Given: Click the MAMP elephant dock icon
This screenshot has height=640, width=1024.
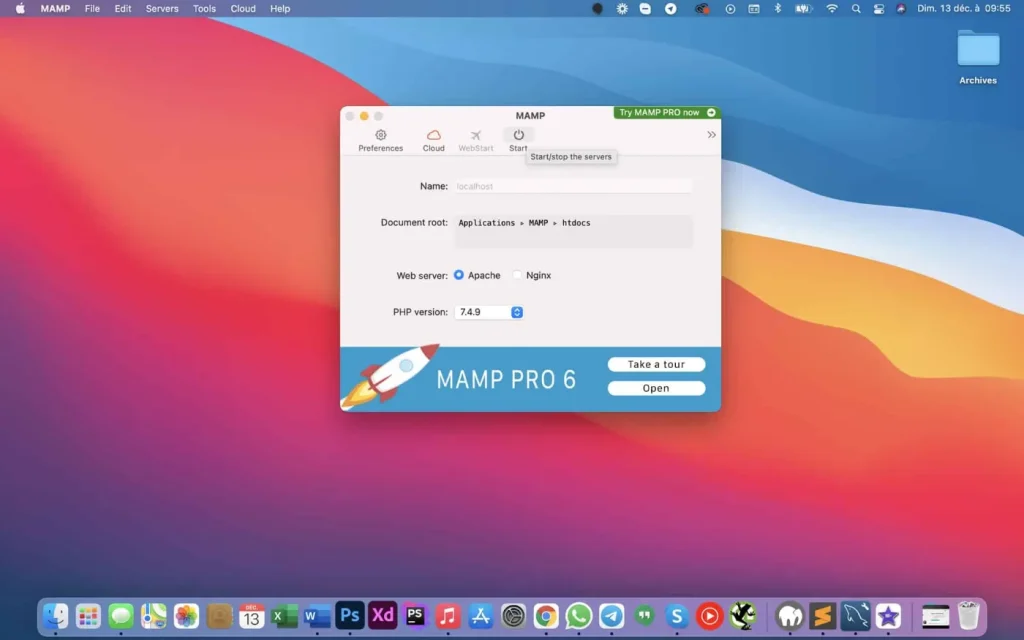Looking at the screenshot, I should (790, 616).
